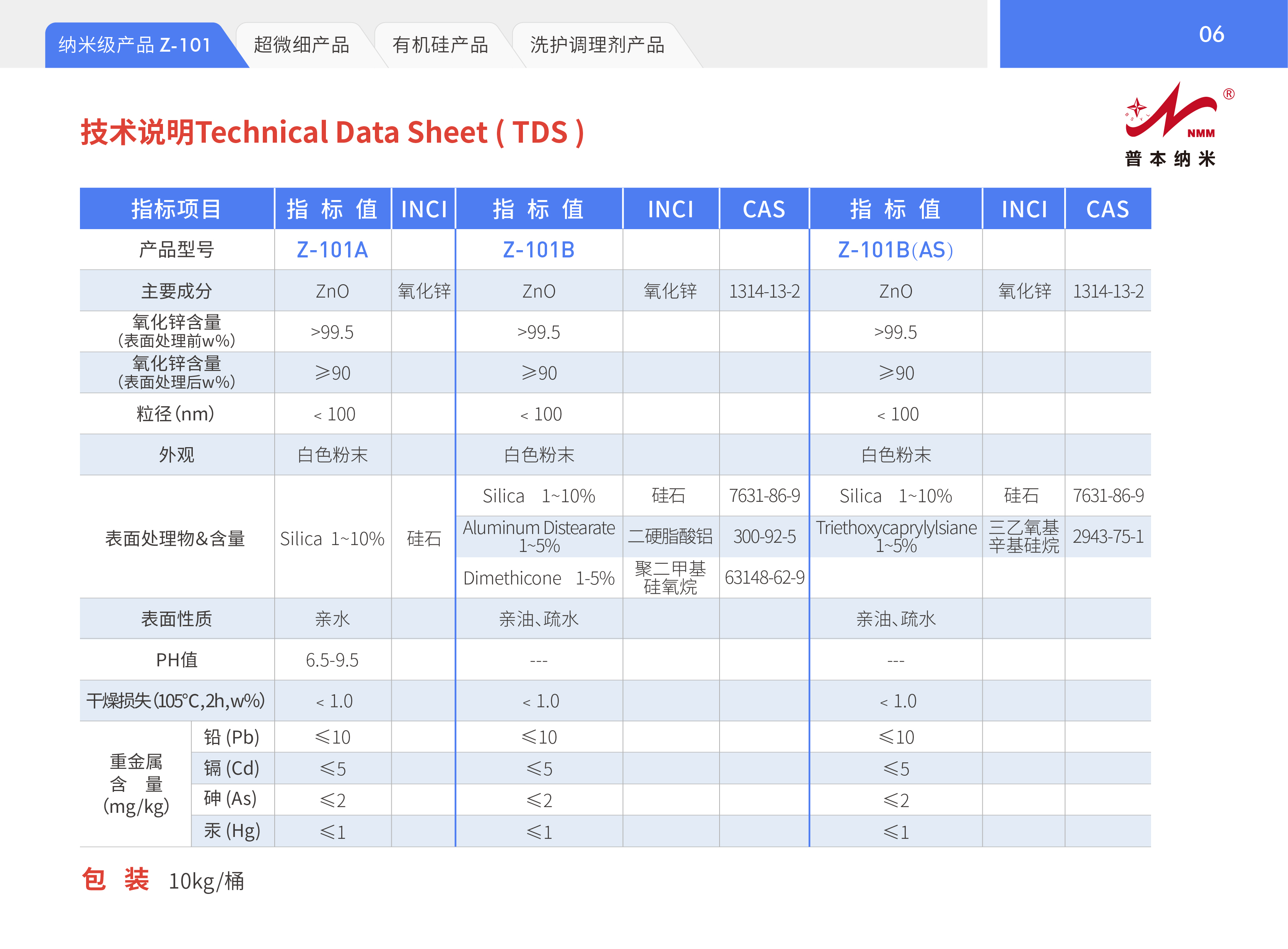Select the 纳米级产品 Z-101 tab
Image resolution: width=1288 pixels, height=949 pixels.
click(x=135, y=46)
